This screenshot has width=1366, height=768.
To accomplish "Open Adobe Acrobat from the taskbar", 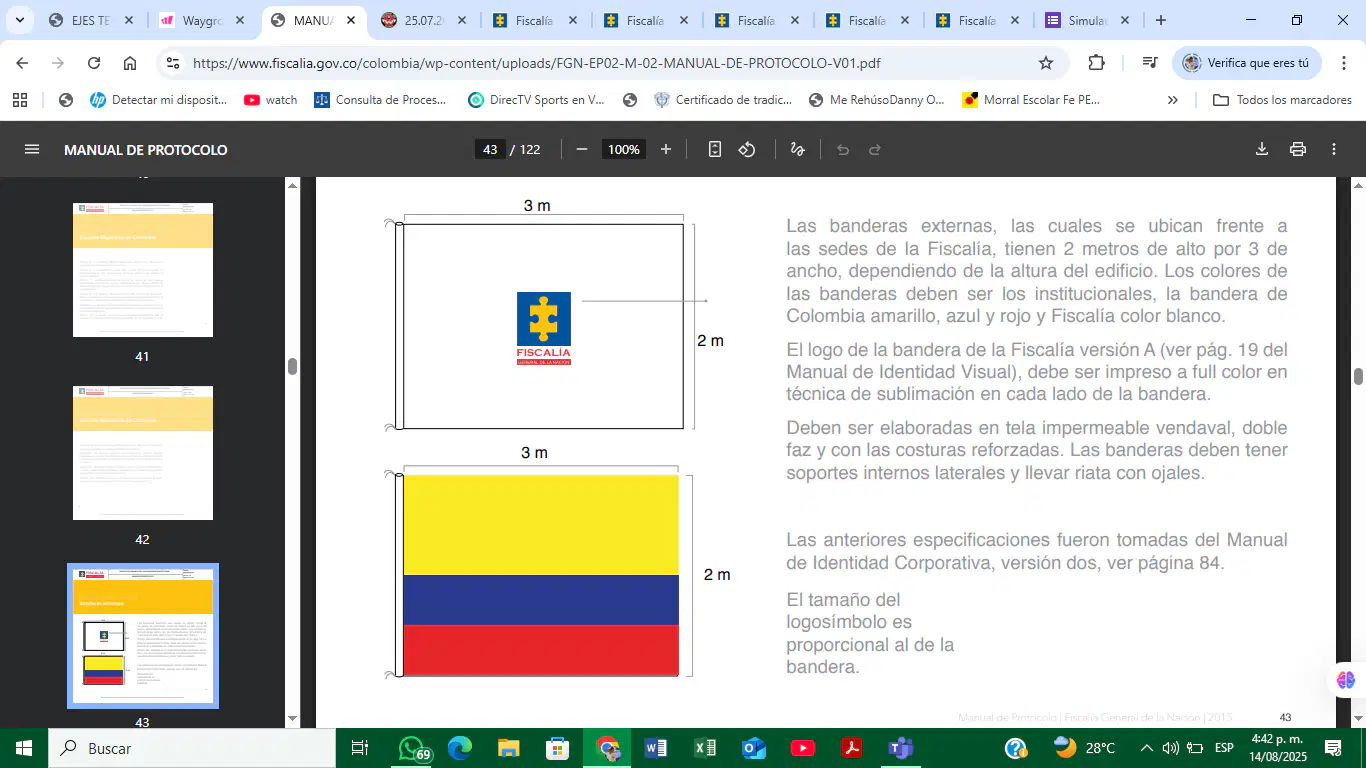I will [x=852, y=748].
